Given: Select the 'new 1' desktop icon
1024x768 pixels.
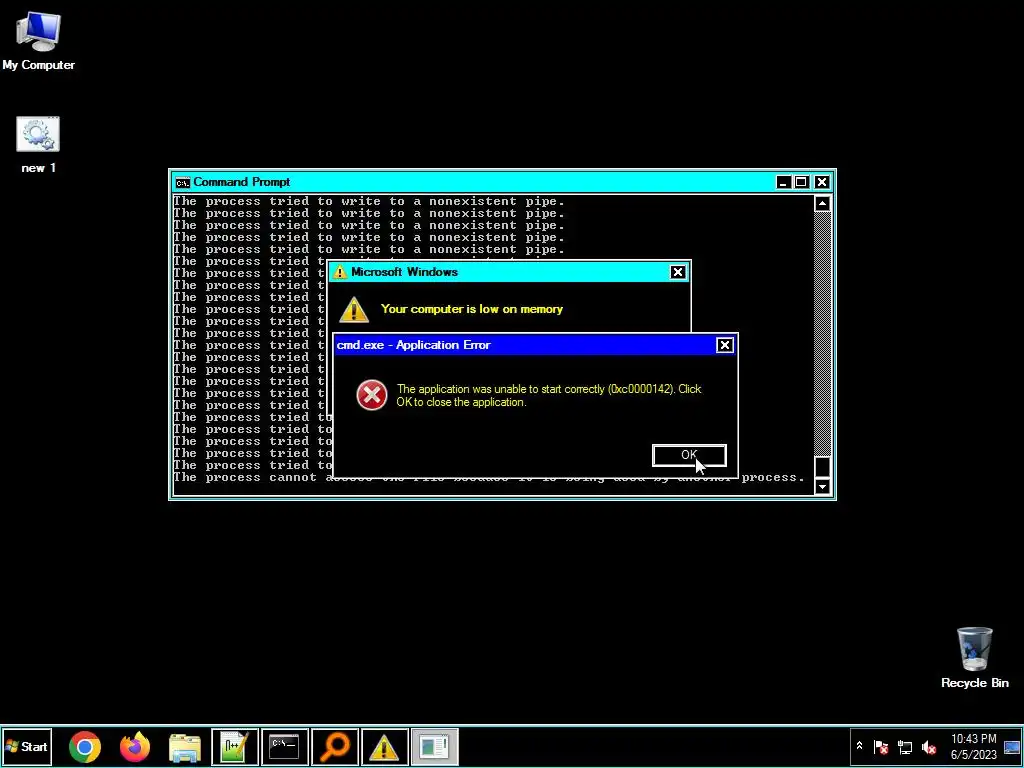Looking at the screenshot, I should tap(38, 145).
